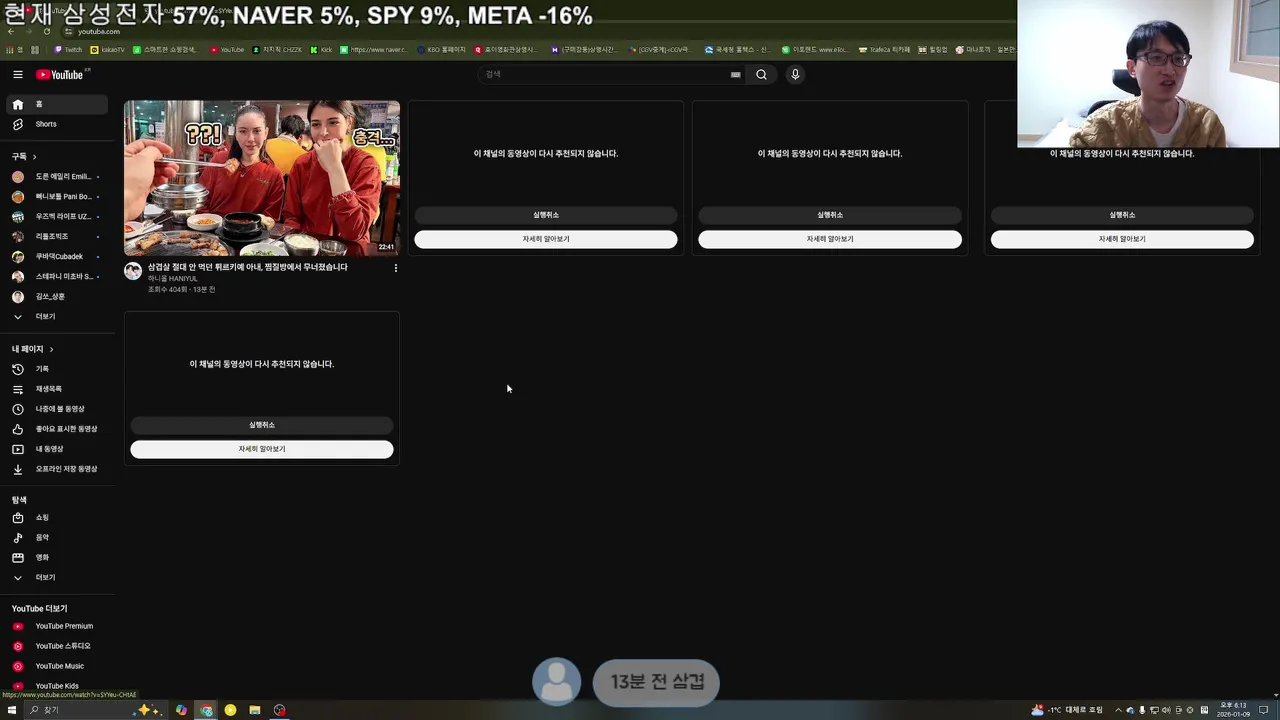Open the 국세청 홈택스 bookmark
Viewport: 1280px width, 720px height.
click(737, 49)
